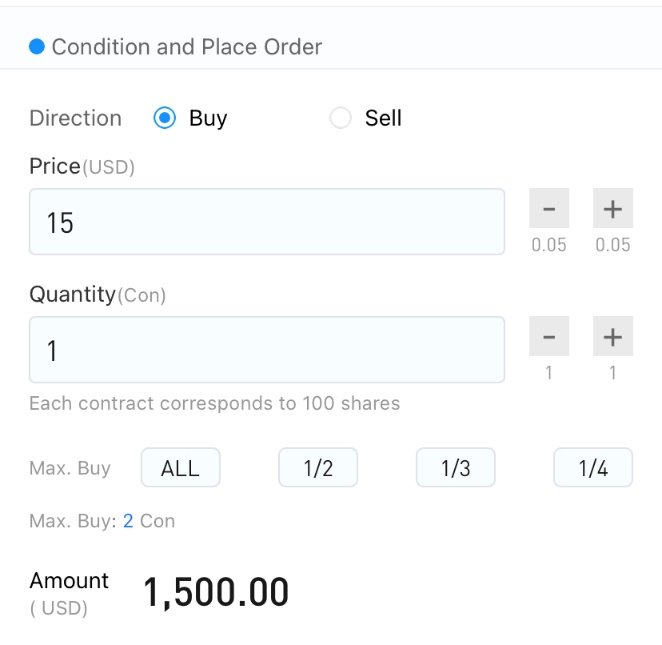Click the Price (USD) label
This screenshot has height=645, width=662.
tap(82, 166)
